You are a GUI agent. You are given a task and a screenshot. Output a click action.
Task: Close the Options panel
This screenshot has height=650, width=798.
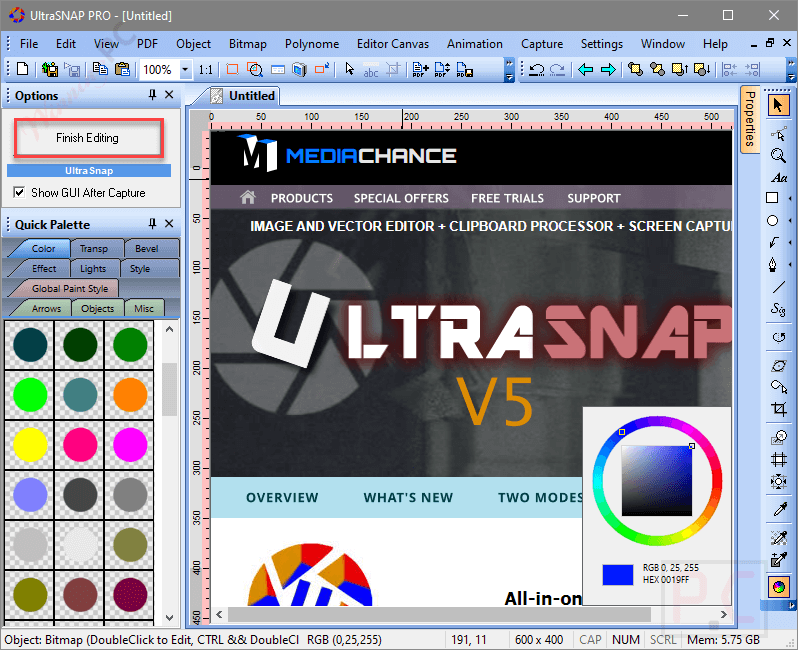tap(169, 95)
